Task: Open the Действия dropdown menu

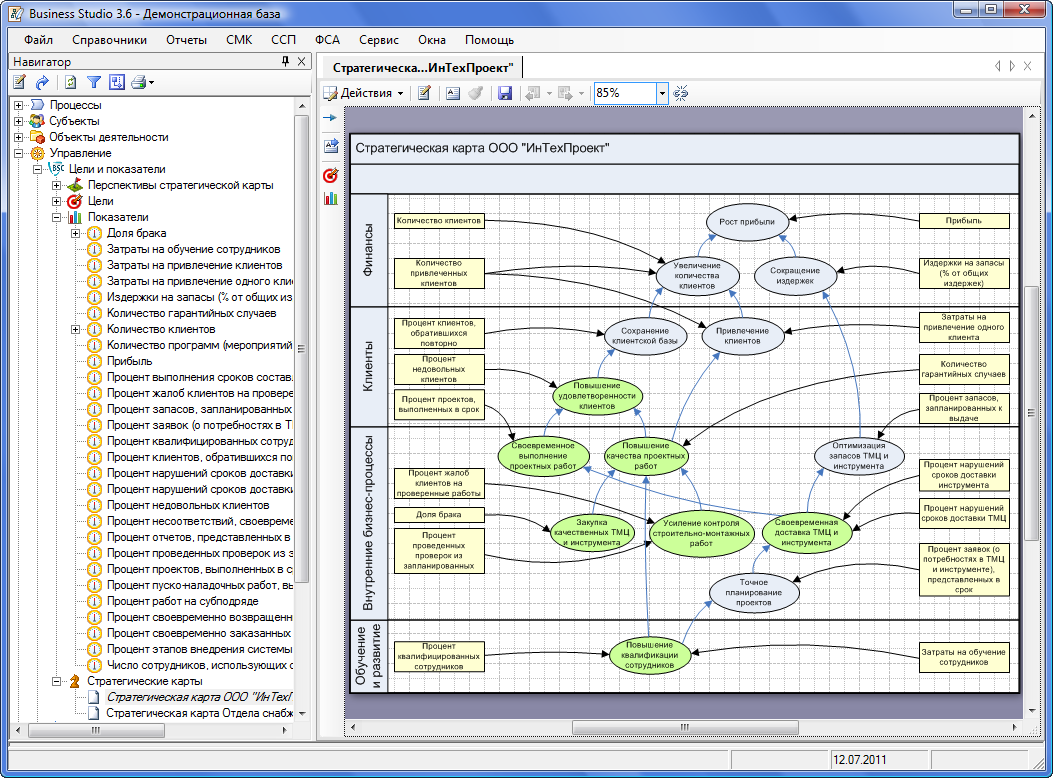Action: click(x=364, y=93)
